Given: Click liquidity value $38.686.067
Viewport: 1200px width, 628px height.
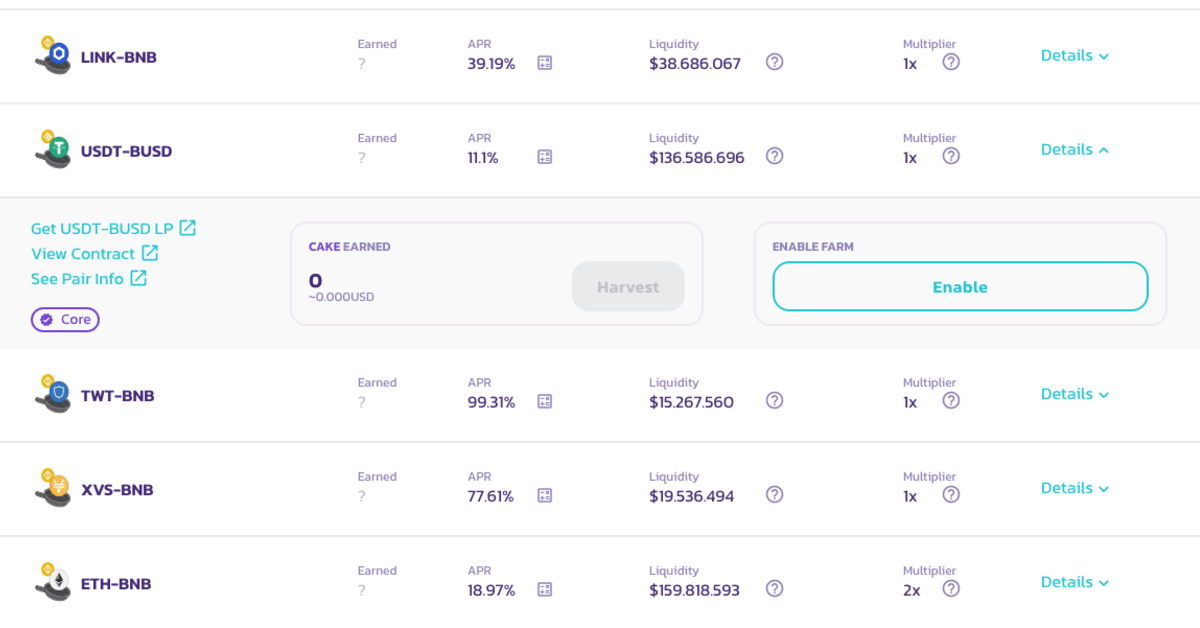Looking at the screenshot, I should pos(695,64).
